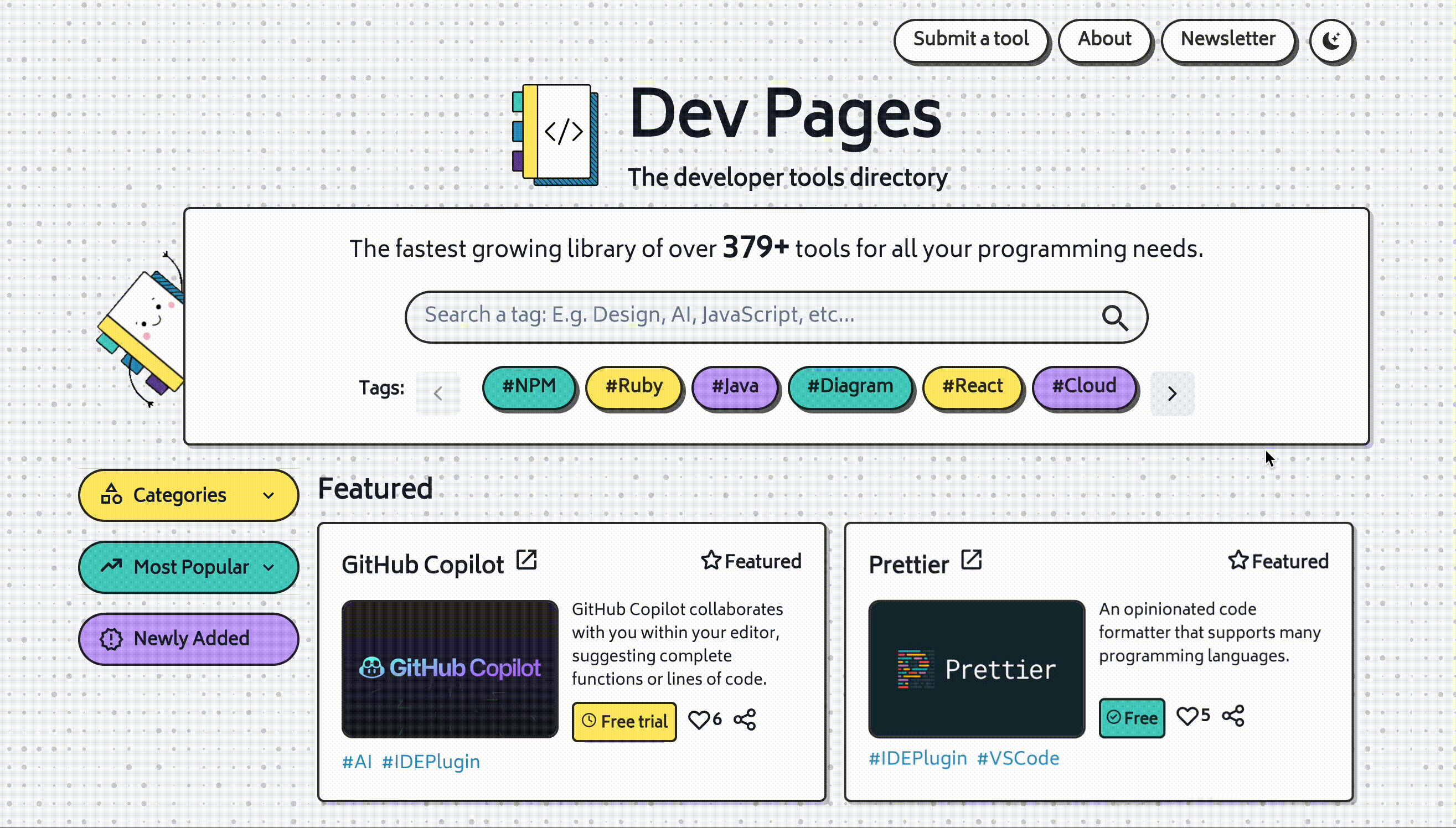Screen dimensions: 1456x828
Task: Like GitHub Copilot with the heart icon
Action: [x=699, y=720]
